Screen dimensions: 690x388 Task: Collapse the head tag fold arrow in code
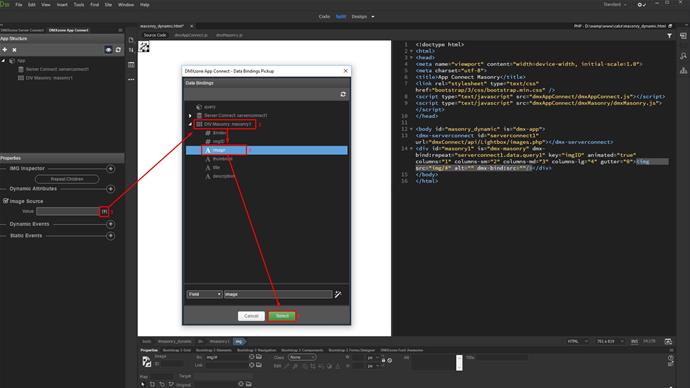pos(411,58)
